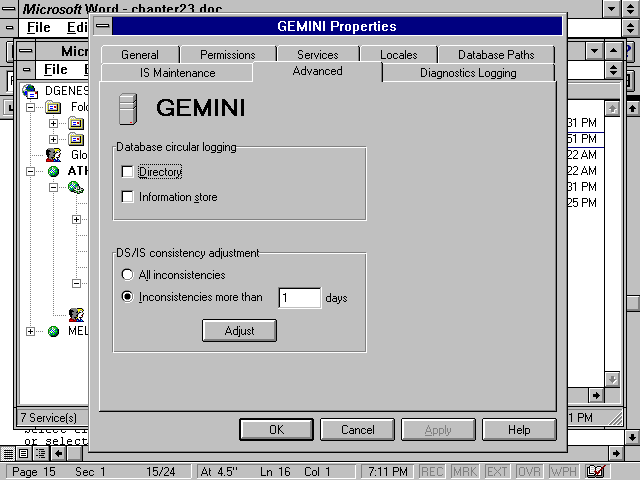Toggle MRK revision marking indicator
This screenshot has width=640, height=480.
464,472
